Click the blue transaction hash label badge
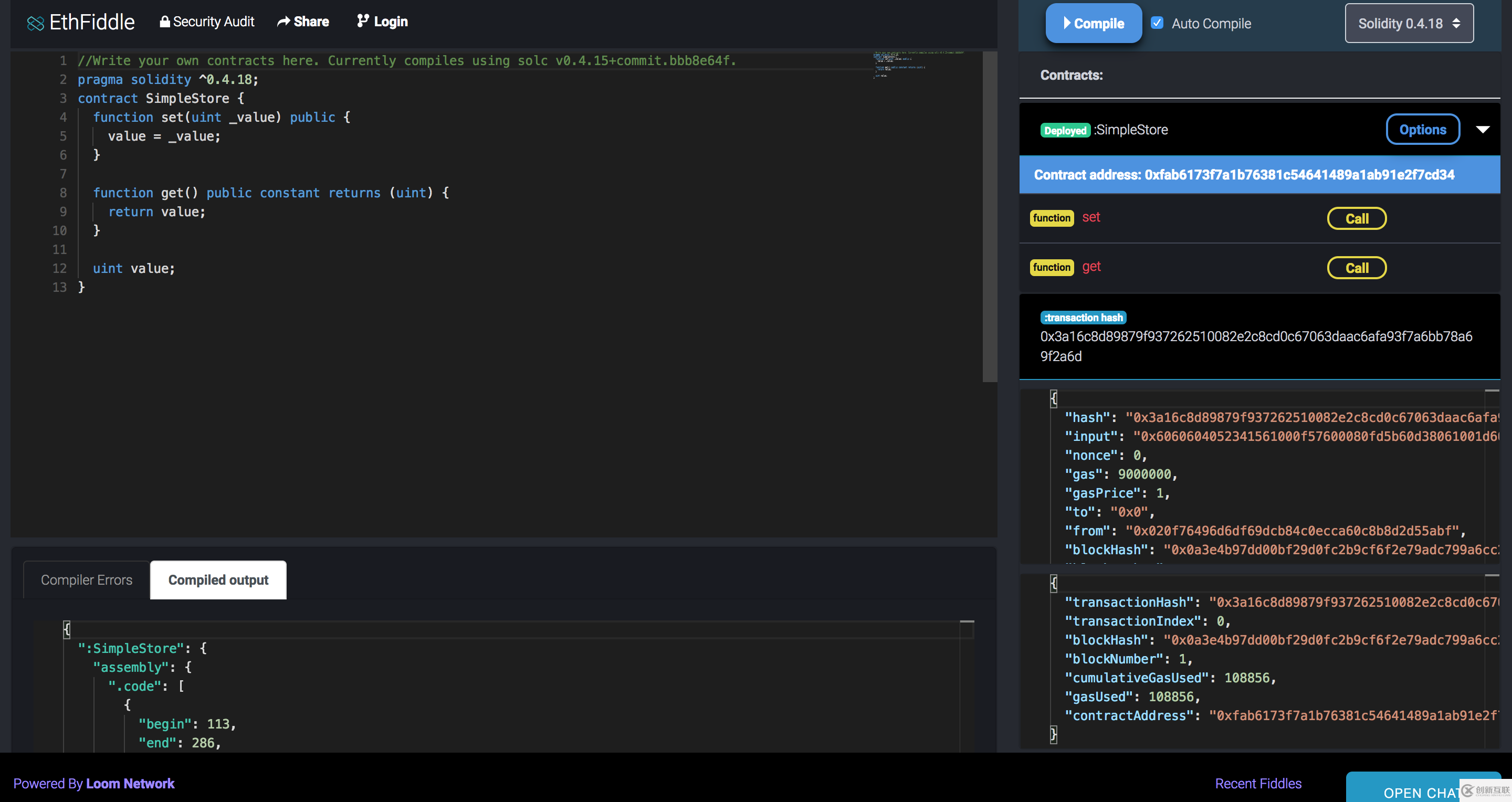1512x802 pixels. click(x=1083, y=318)
